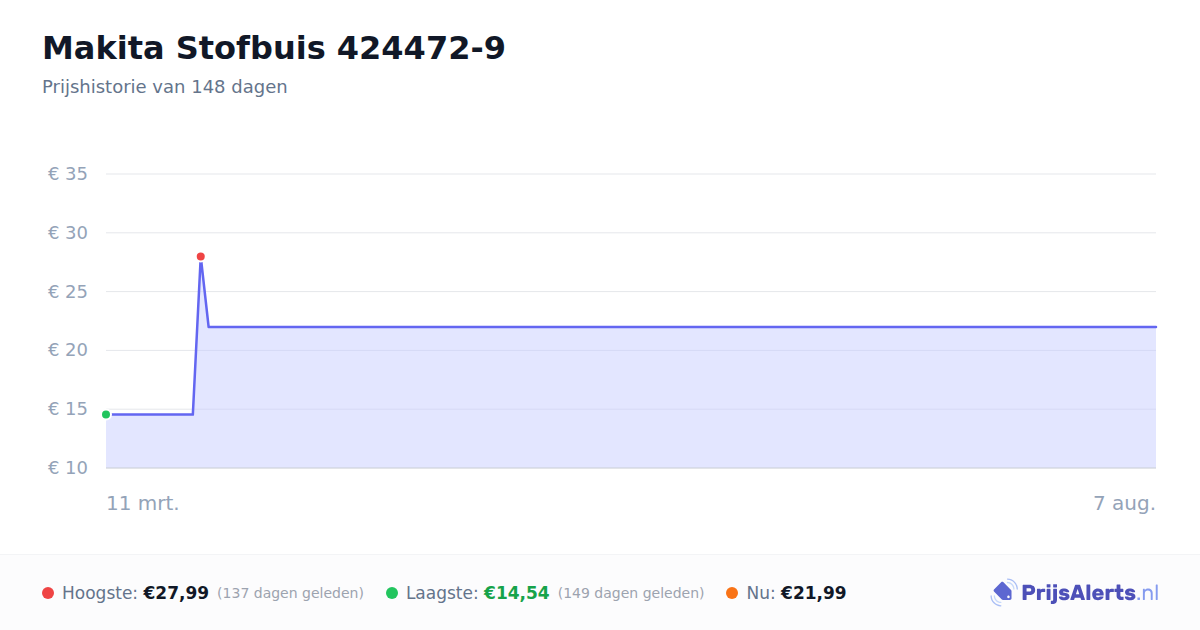1200x630 pixels.
Task: Click the Makita Stofbuis 424472-9 title
Action: [x=274, y=48]
